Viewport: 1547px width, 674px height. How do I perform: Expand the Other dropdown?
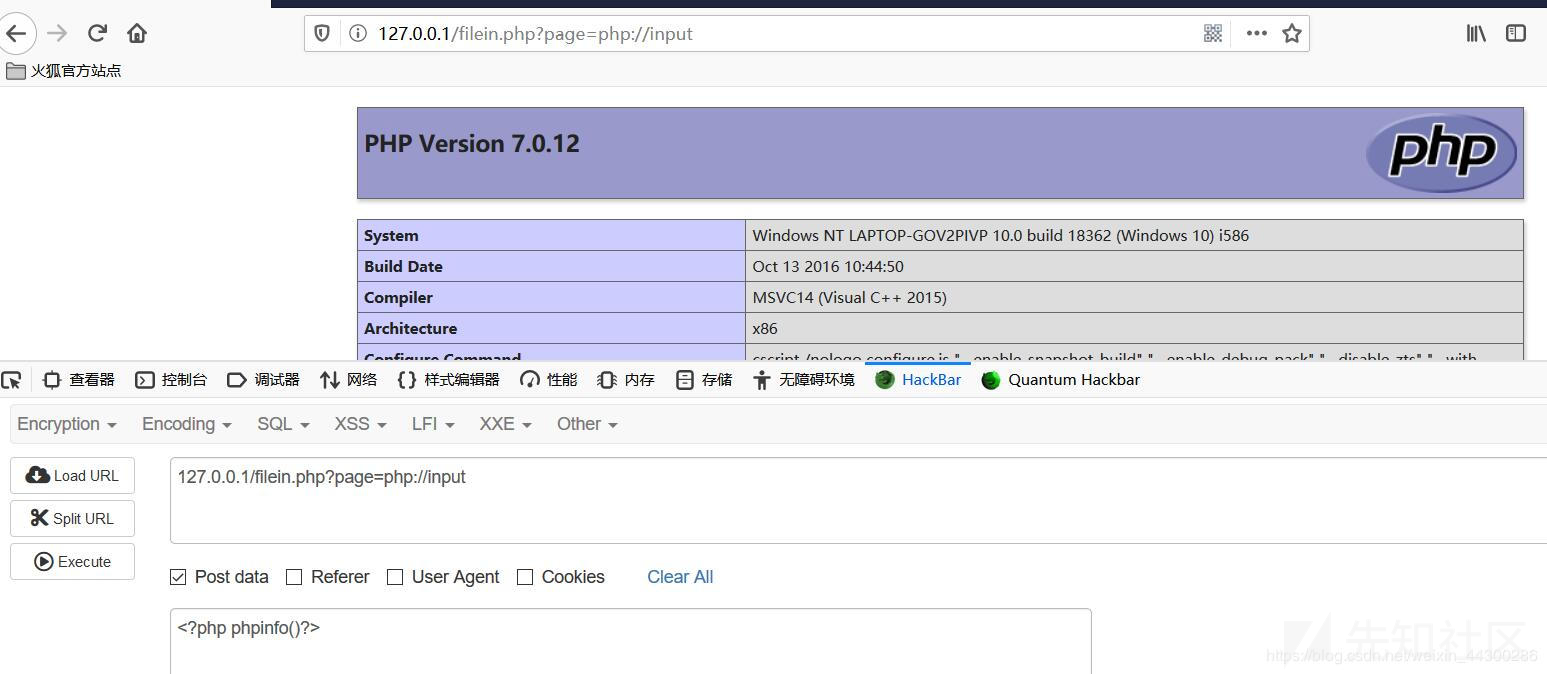[587, 424]
